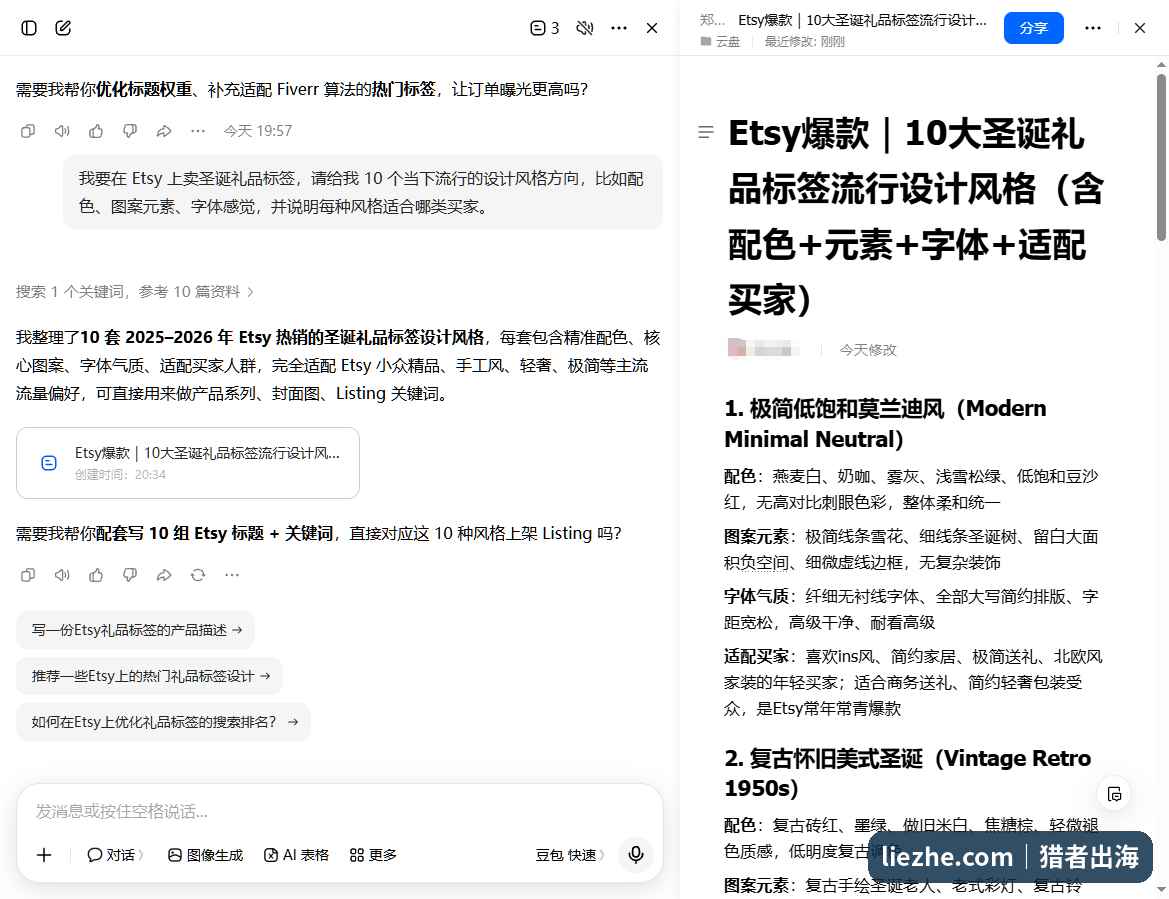Open the 云盘 folder location link
The width and height of the screenshot is (1169, 899).
pyautogui.click(x=720, y=42)
